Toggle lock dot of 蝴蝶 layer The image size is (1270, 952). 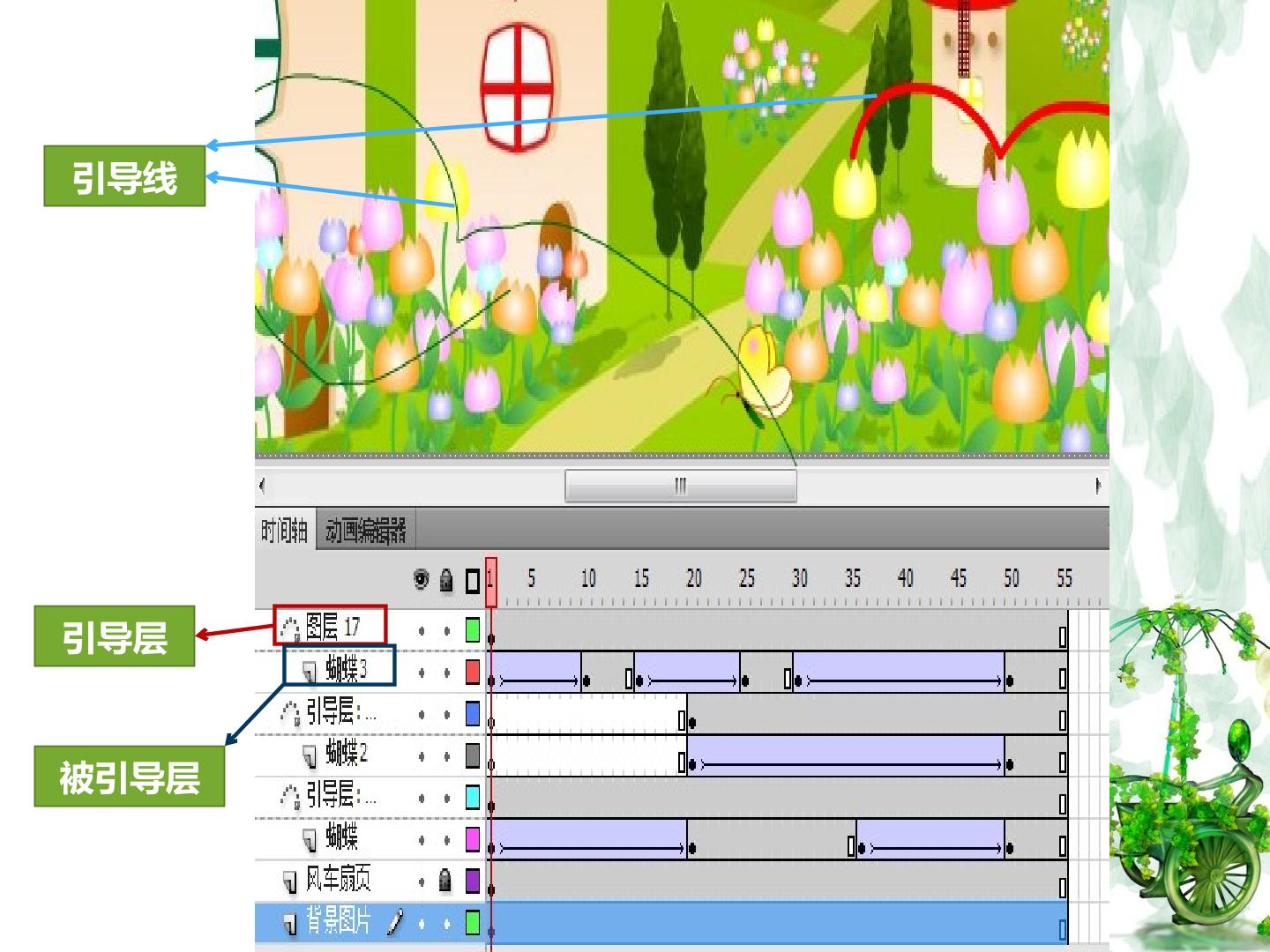coord(446,840)
